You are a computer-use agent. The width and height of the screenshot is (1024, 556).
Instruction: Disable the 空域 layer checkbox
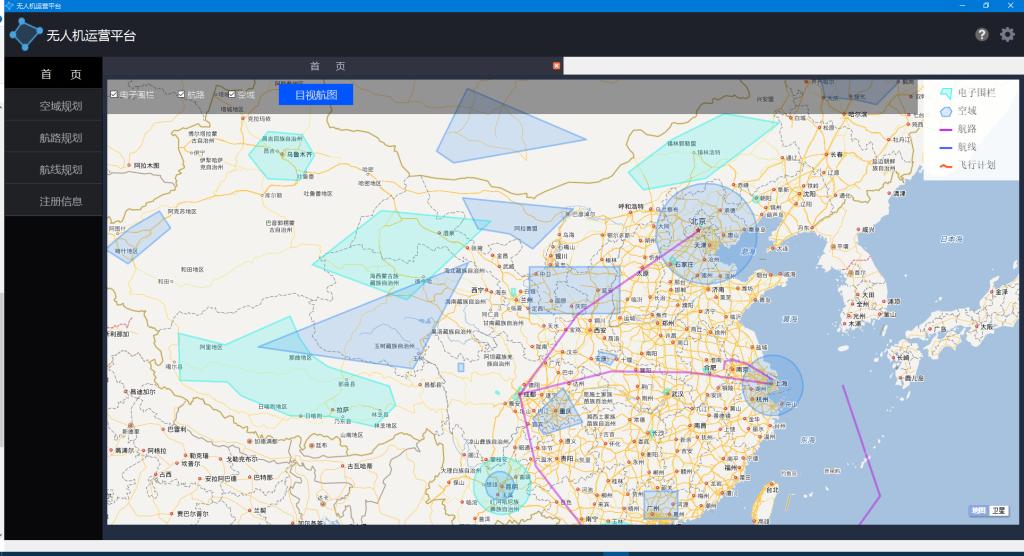point(232,95)
